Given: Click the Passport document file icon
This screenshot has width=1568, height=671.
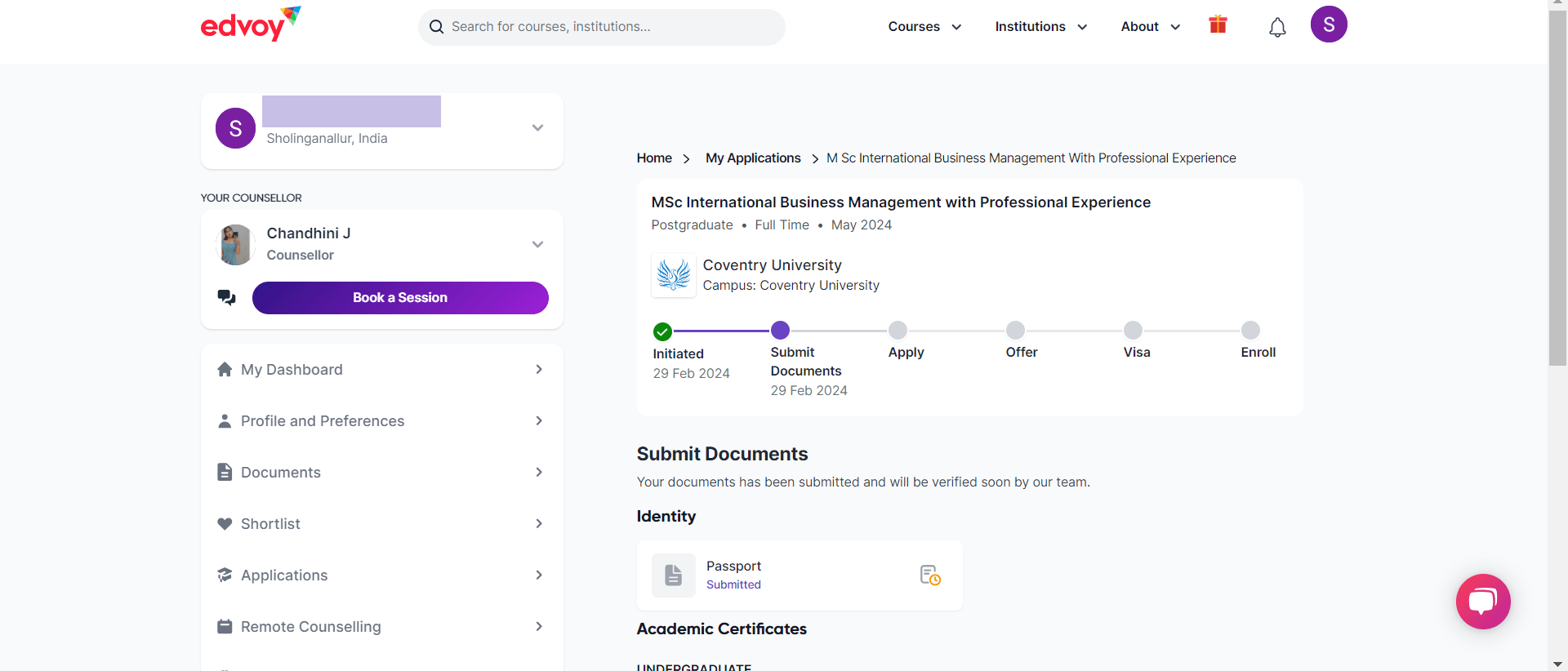Looking at the screenshot, I should (x=674, y=575).
